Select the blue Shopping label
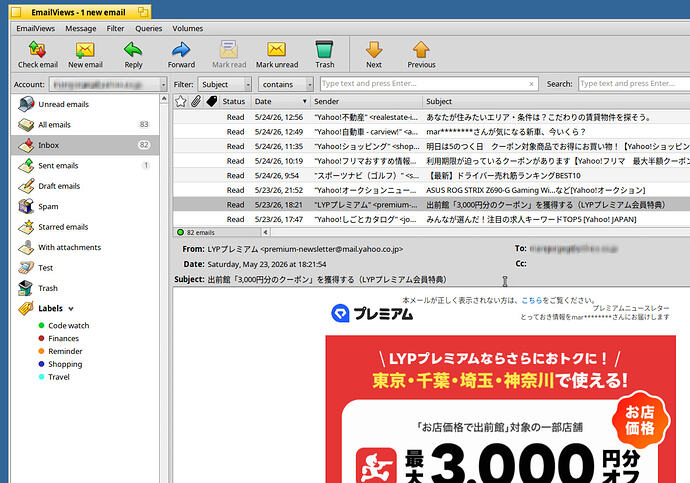Viewport: 690px width, 483px height. (x=60, y=364)
